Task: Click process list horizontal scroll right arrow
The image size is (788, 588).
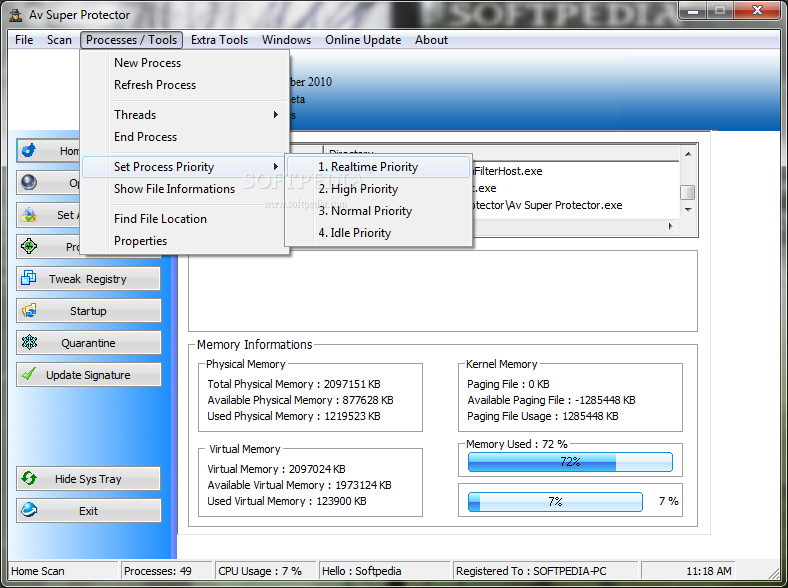Action: [670, 227]
